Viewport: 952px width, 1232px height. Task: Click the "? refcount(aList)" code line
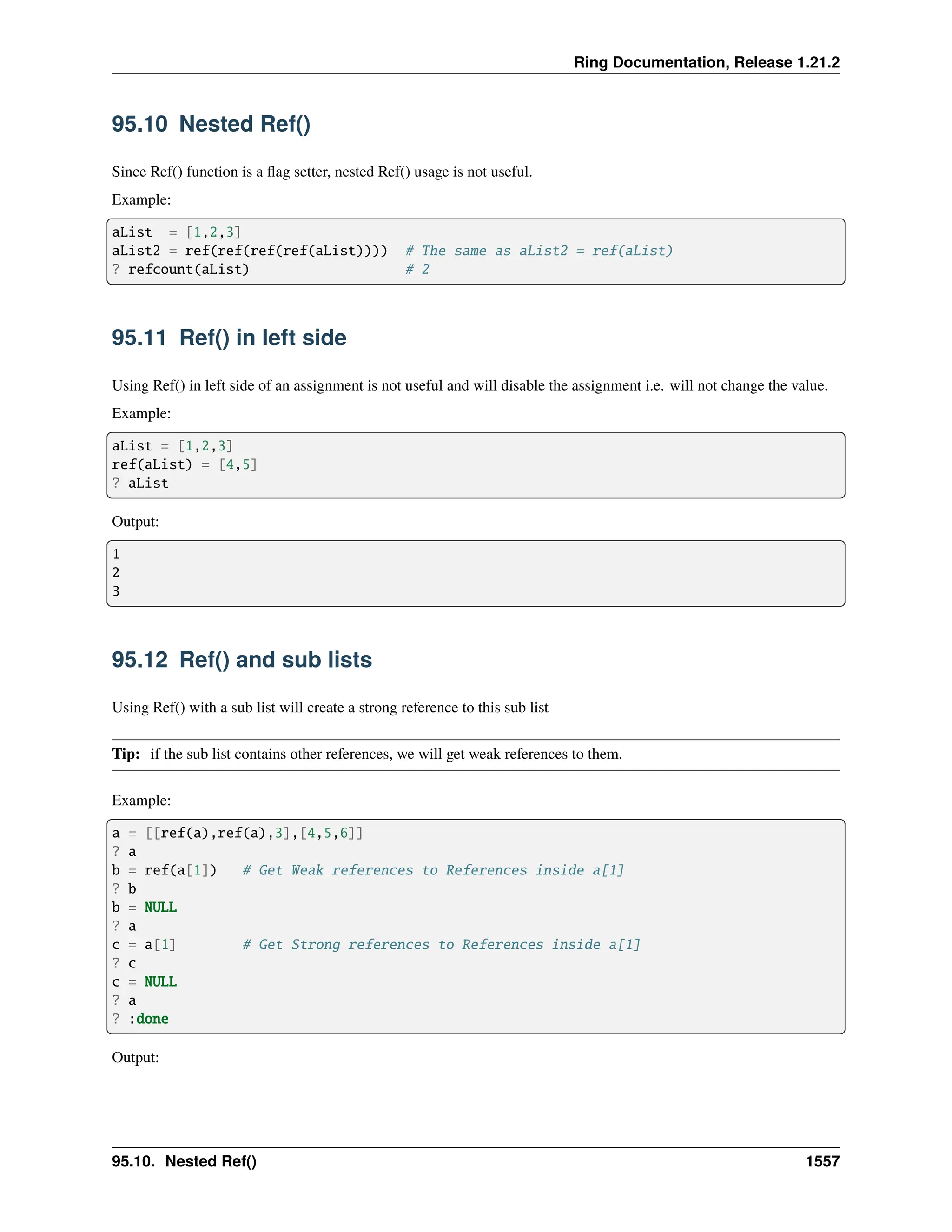(180, 270)
